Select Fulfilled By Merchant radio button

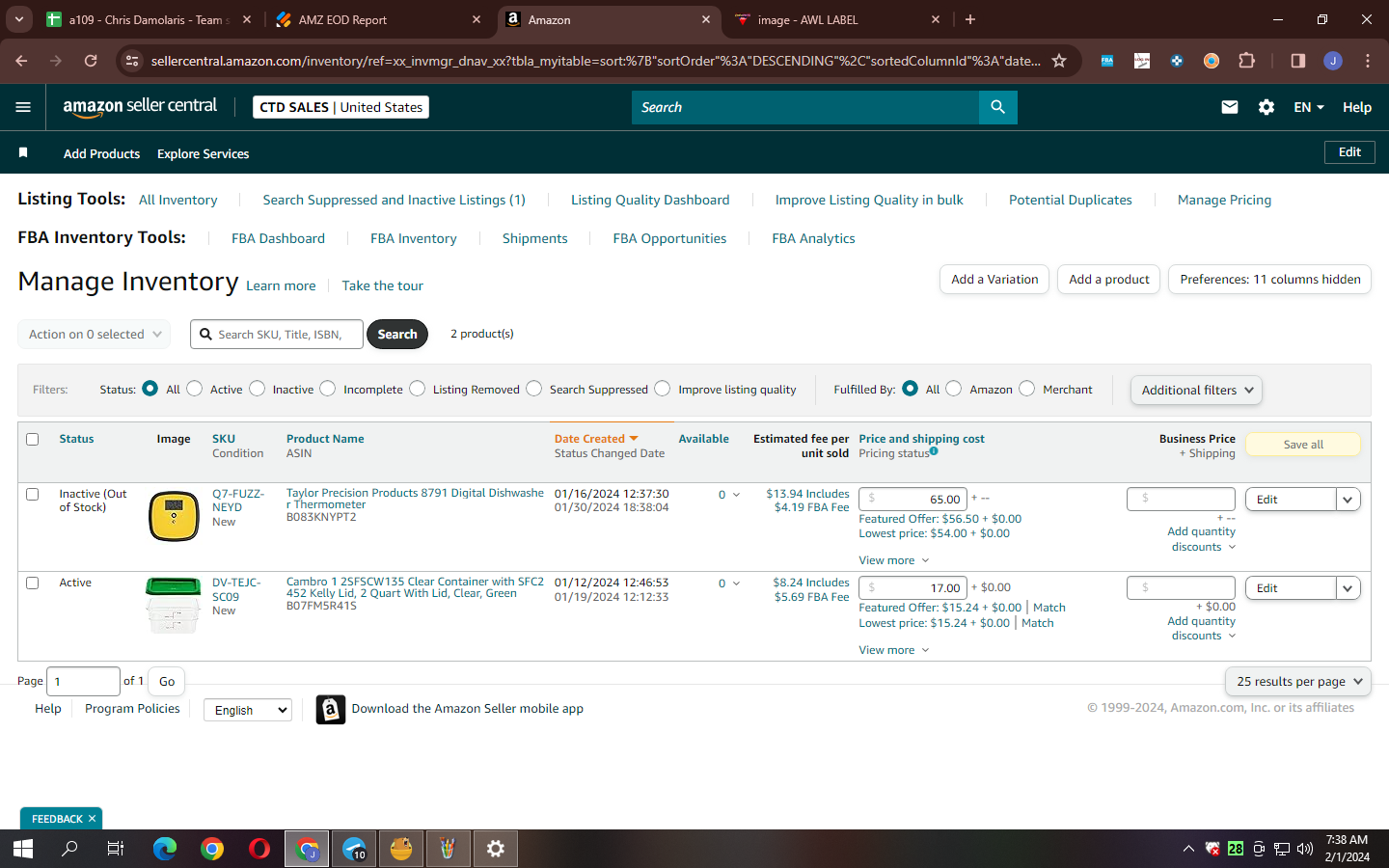click(x=1026, y=389)
